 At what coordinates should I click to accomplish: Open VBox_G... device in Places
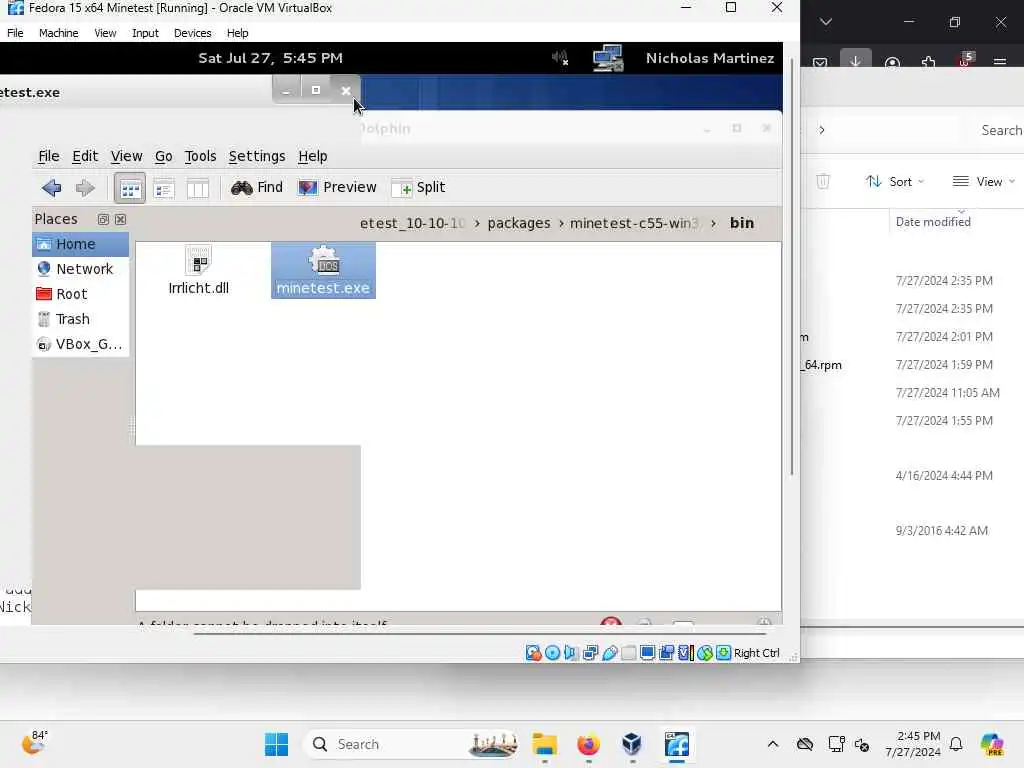(80, 344)
